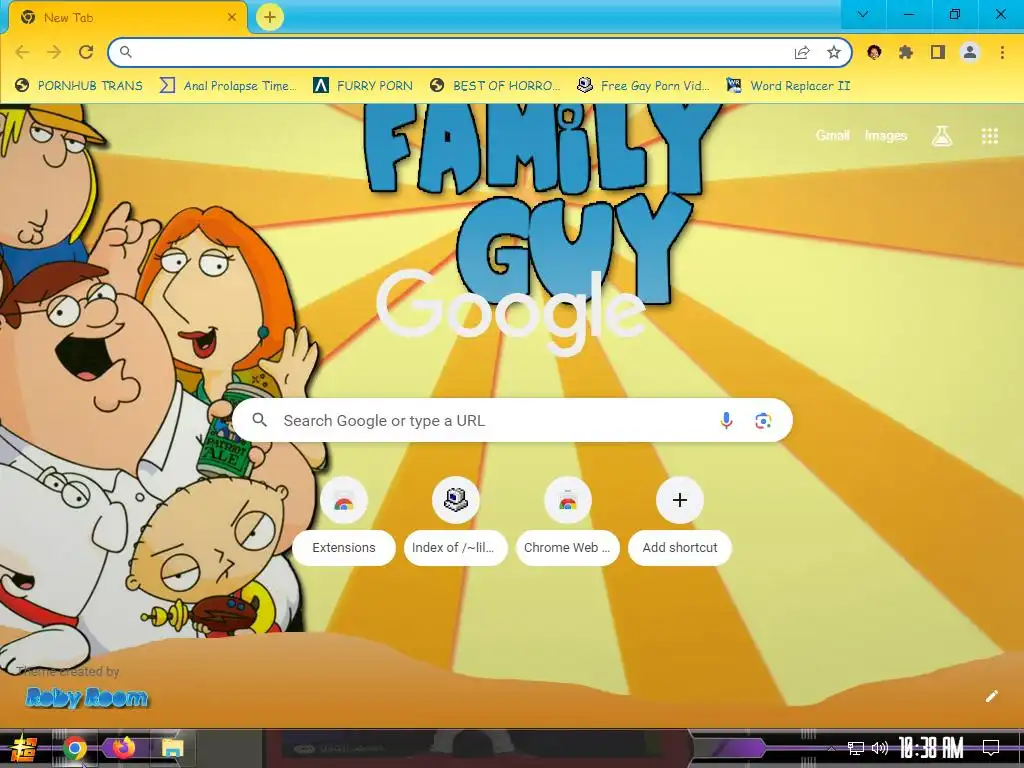Image resolution: width=1024 pixels, height=768 pixels.
Task: Bookmark this tab with the star icon
Action: (834, 52)
